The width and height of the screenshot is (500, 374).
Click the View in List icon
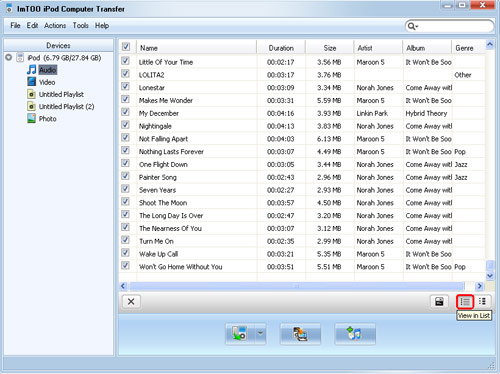point(465,302)
